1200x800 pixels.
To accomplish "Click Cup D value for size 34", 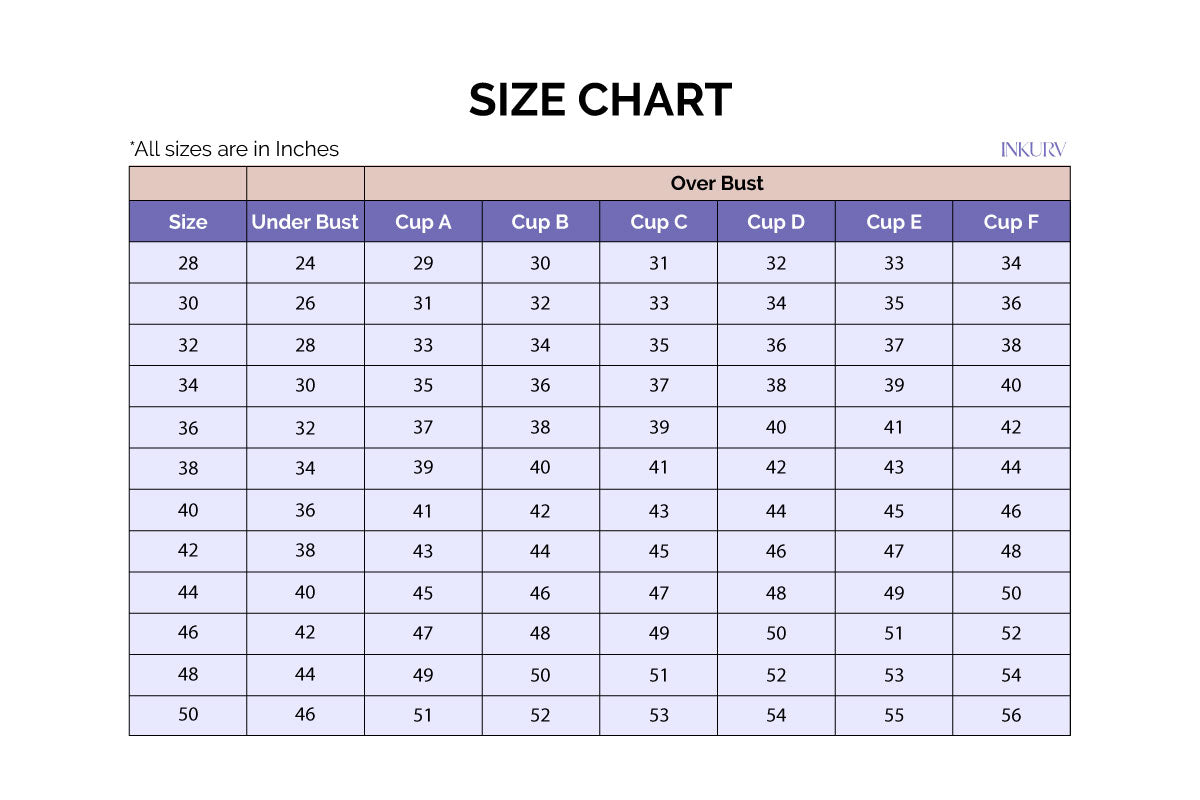I will [x=776, y=386].
